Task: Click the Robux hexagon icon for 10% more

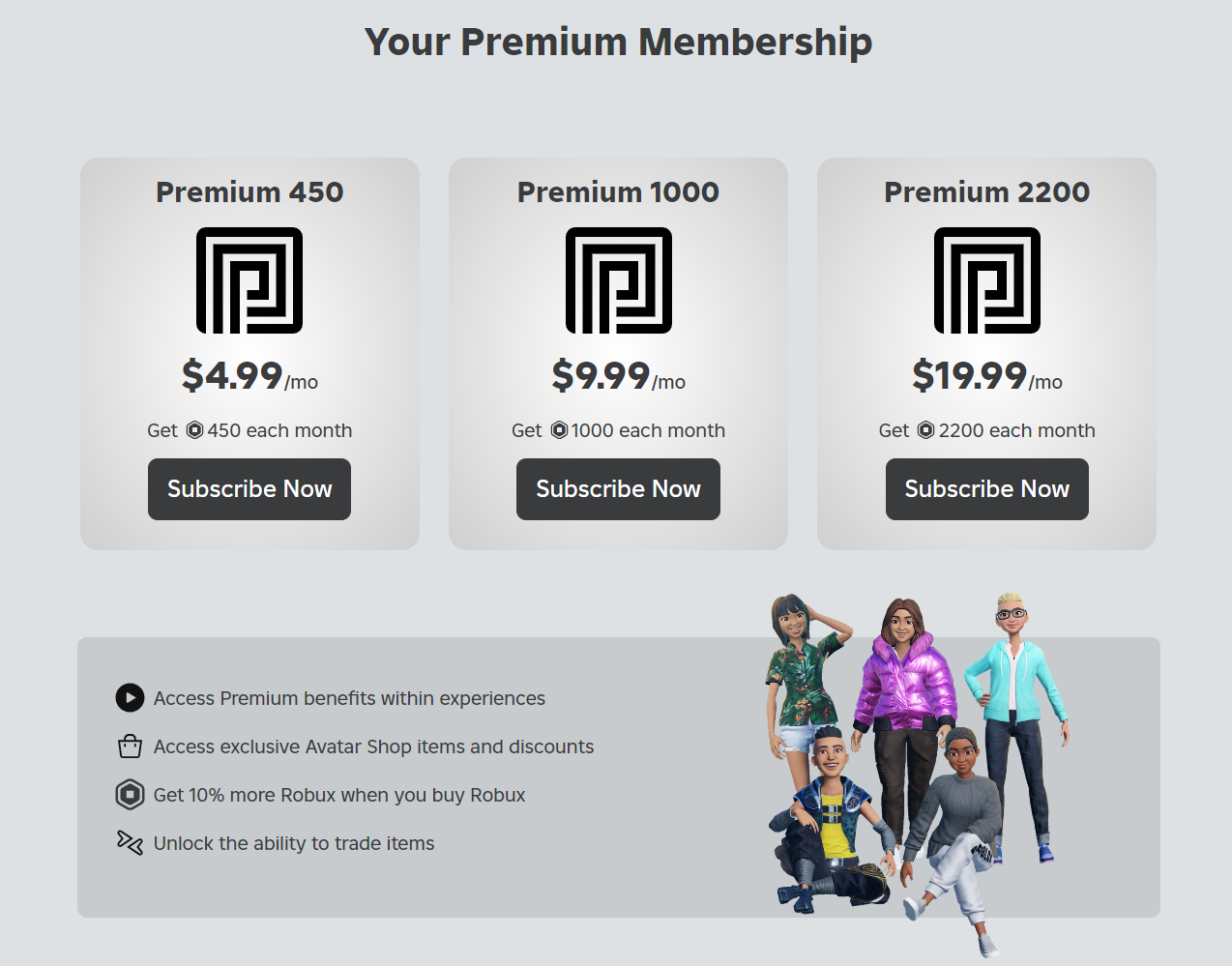Action: 130,795
